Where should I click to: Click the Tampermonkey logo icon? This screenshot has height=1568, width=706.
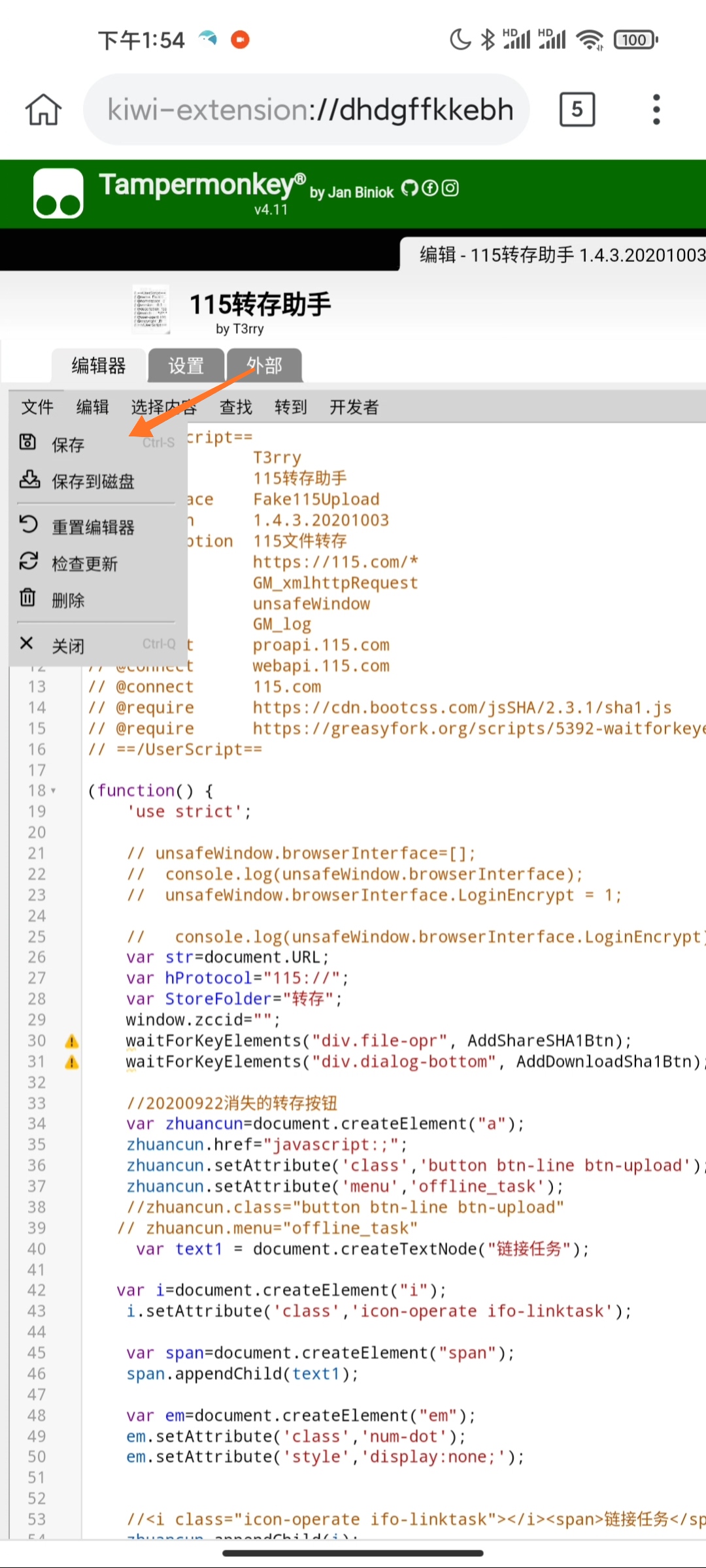coord(58,193)
